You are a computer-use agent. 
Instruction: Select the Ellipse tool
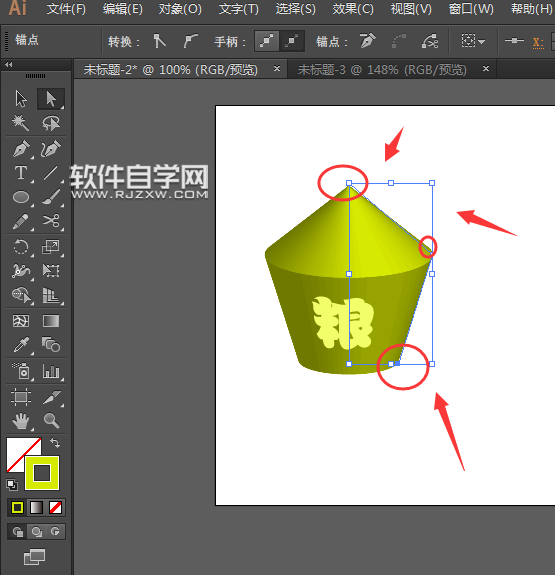pyautogui.click(x=21, y=197)
